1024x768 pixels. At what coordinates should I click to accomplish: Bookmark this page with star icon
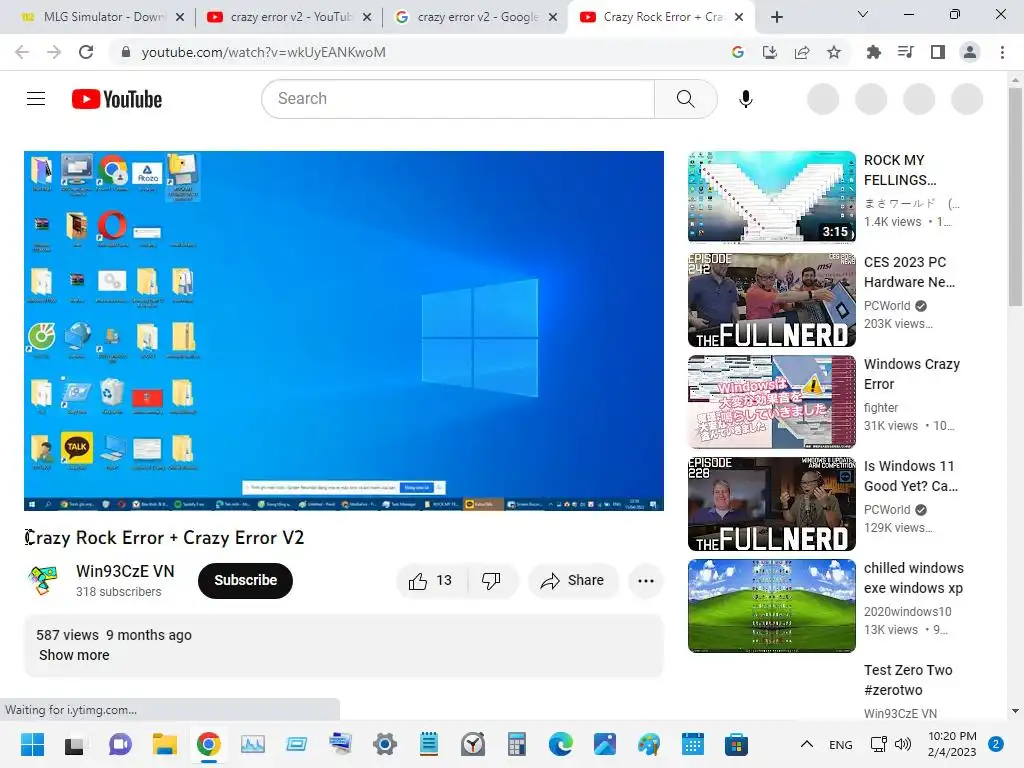tap(834, 52)
